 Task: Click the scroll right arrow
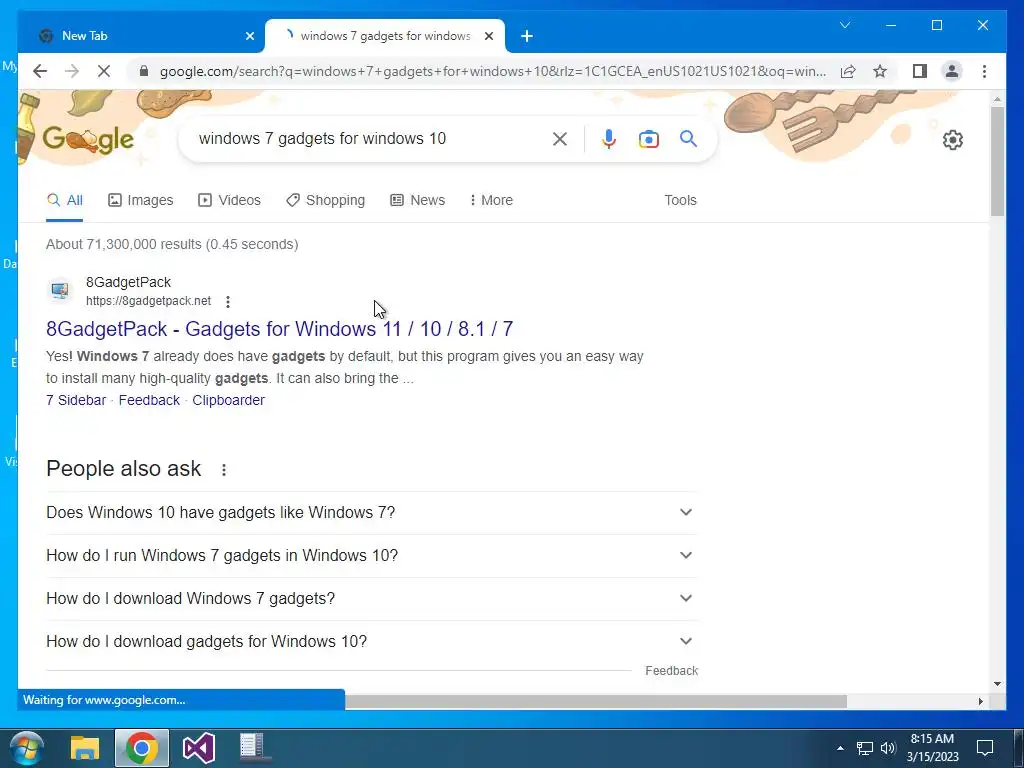pyautogui.click(x=981, y=701)
